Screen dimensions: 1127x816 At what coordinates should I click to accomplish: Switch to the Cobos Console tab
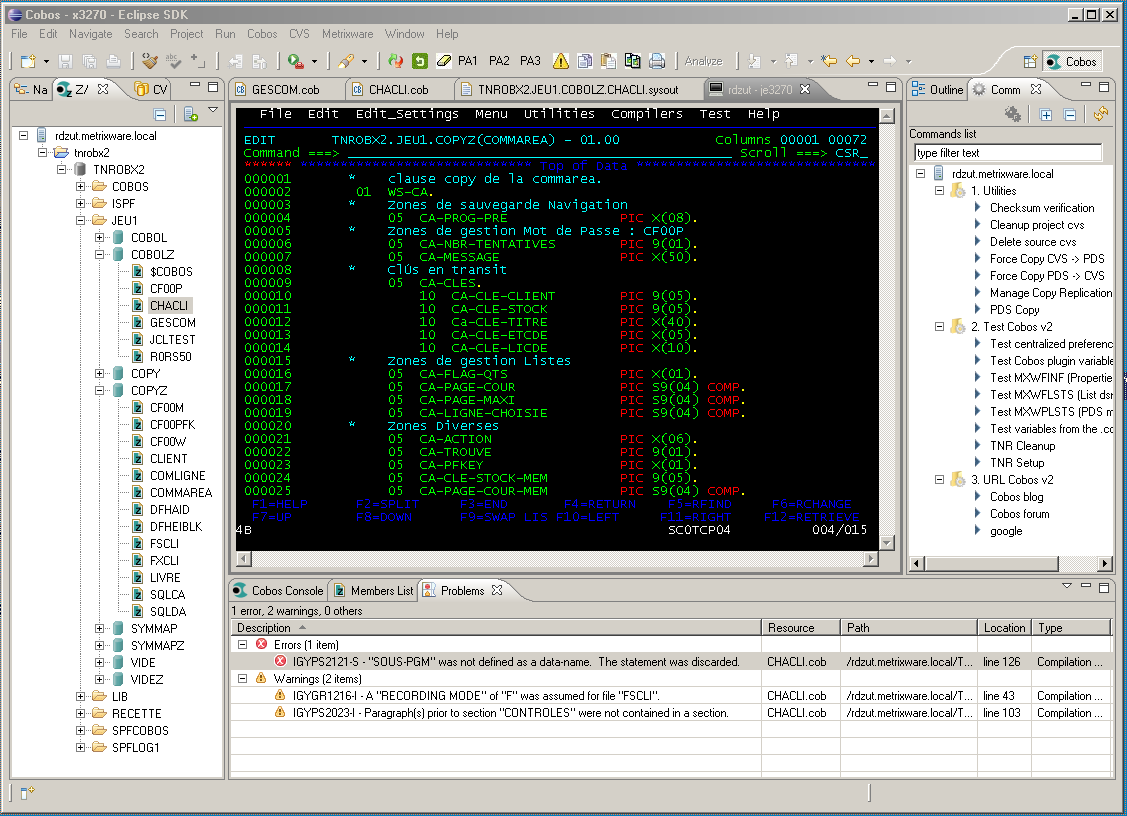coord(279,591)
